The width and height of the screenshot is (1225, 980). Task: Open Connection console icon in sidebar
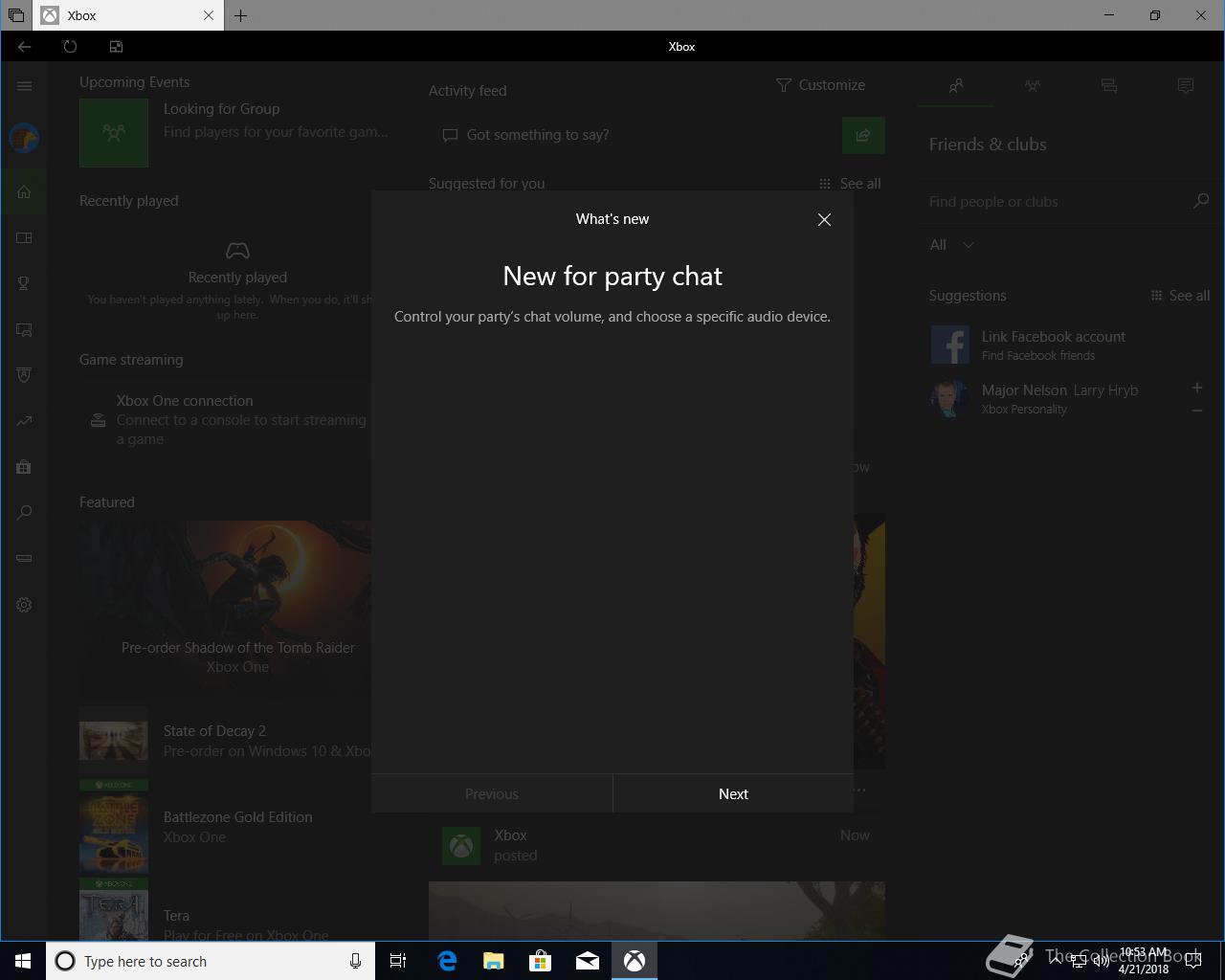click(x=24, y=559)
